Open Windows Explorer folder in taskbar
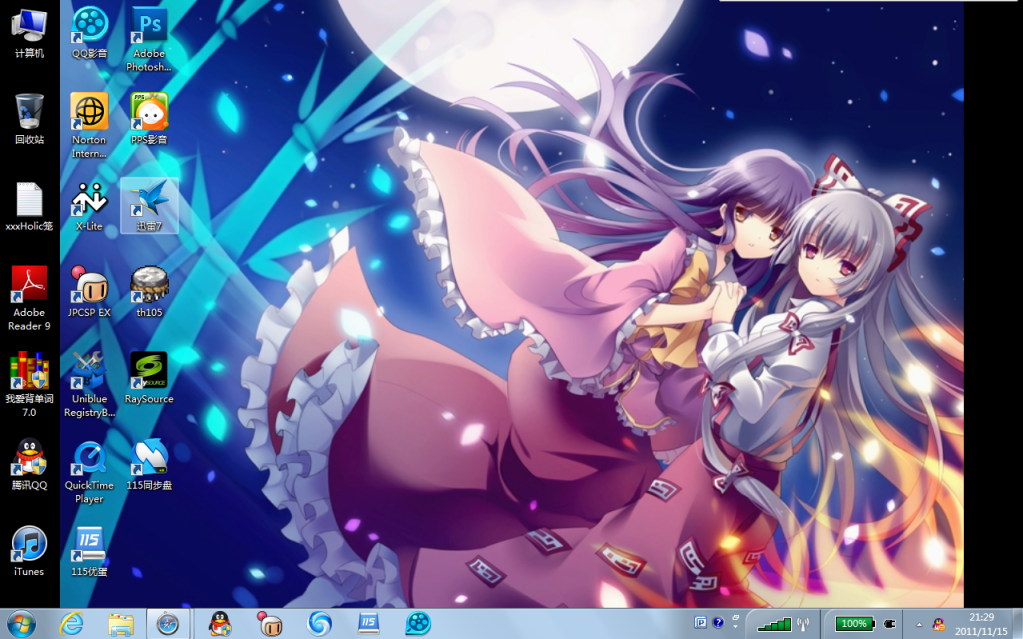This screenshot has height=639, width=1023. click(x=120, y=624)
